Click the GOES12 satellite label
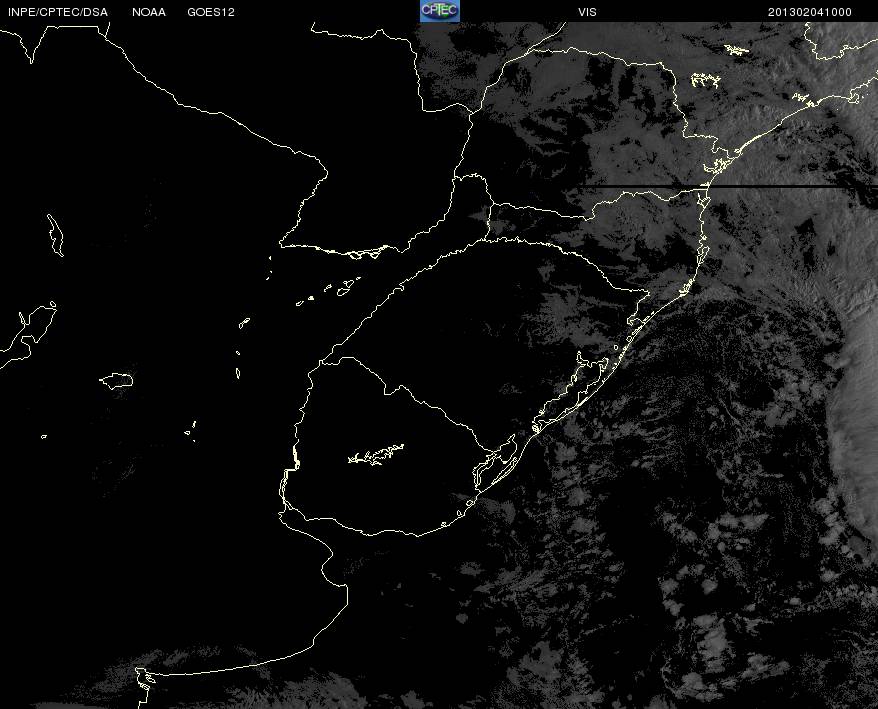The width and height of the screenshot is (878, 709). pos(211,12)
